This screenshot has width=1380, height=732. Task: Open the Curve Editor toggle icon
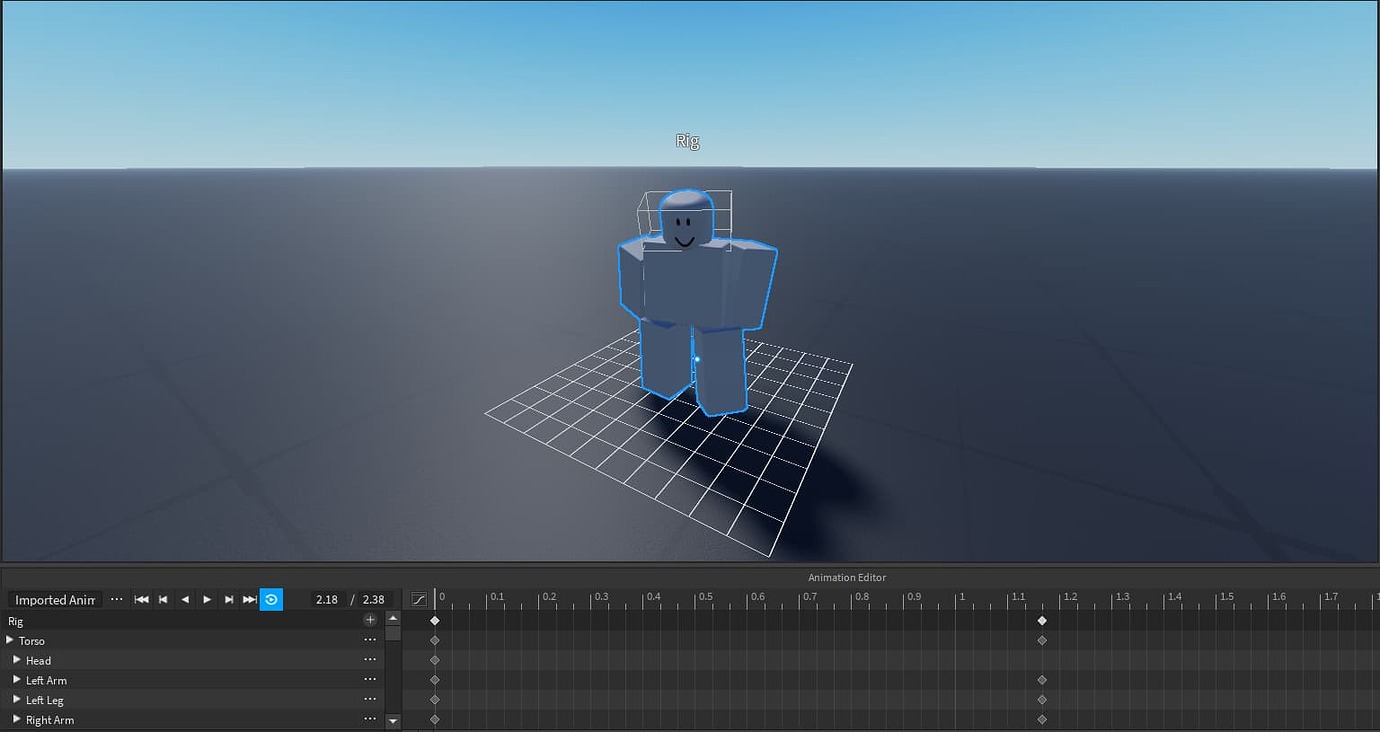coord(418,598)
